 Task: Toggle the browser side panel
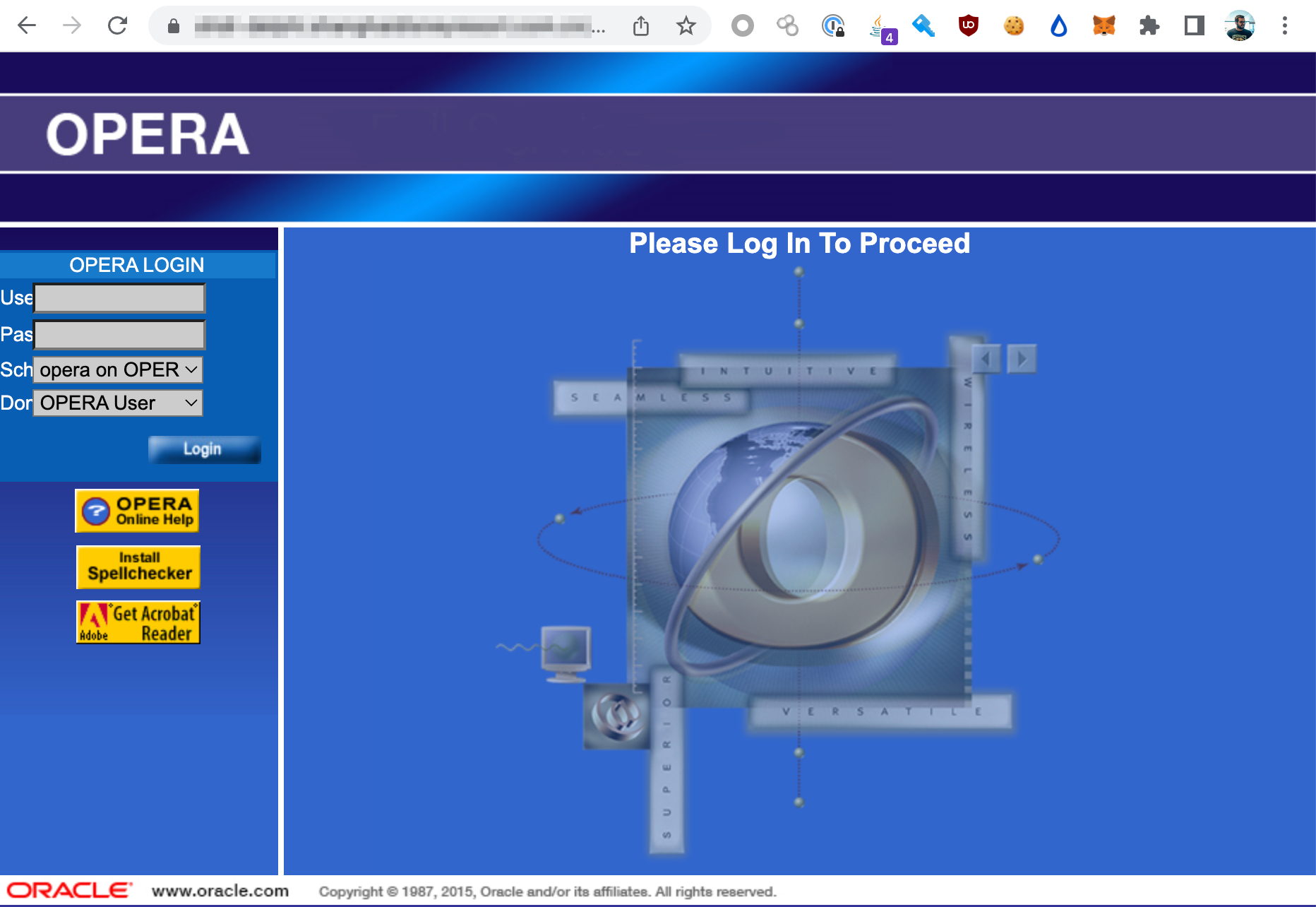(x=1195, y=26)
